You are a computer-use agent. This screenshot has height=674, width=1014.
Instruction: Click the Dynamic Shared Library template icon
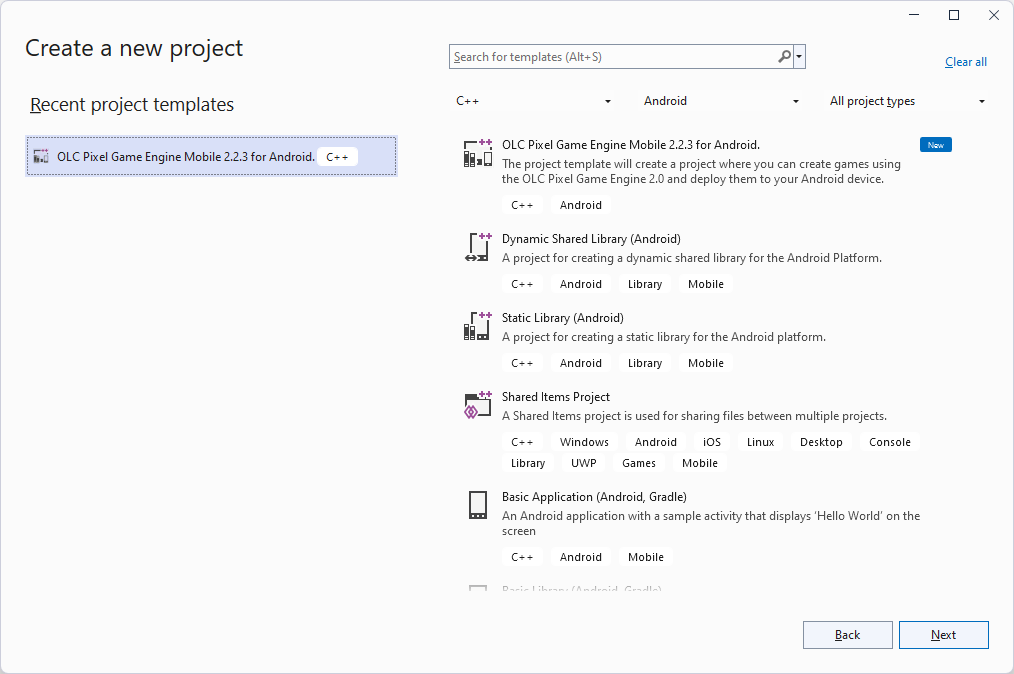tap(477, 247)
